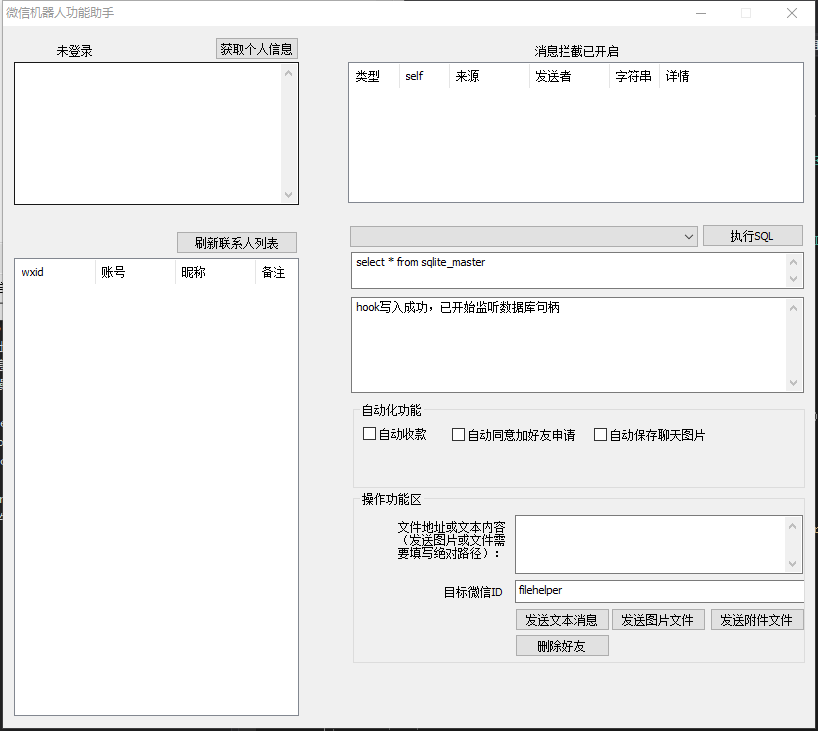Close the 微信机器人功能助手 window

click(792, 13)
